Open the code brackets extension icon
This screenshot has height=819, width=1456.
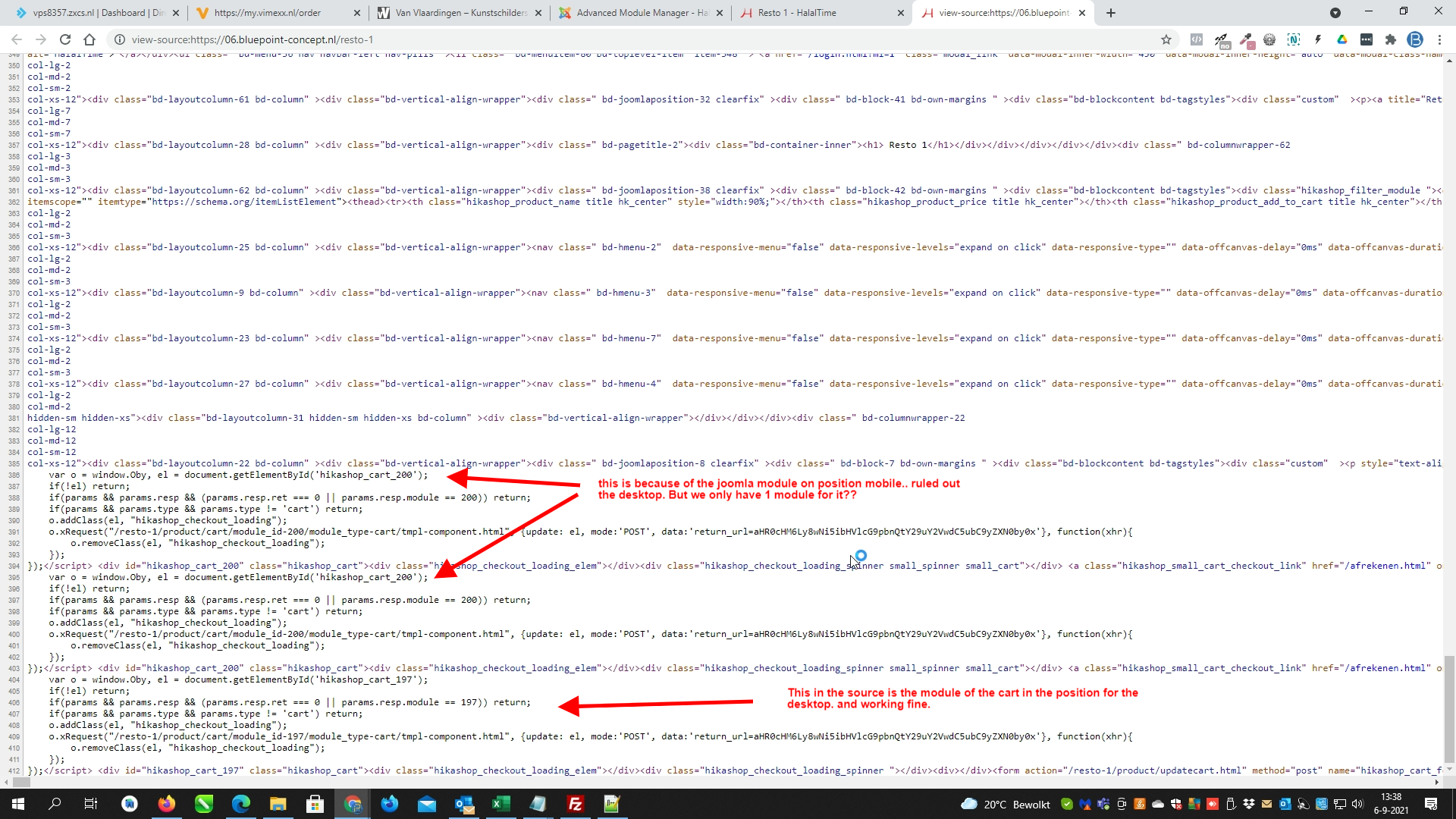tap(1197, 39)
